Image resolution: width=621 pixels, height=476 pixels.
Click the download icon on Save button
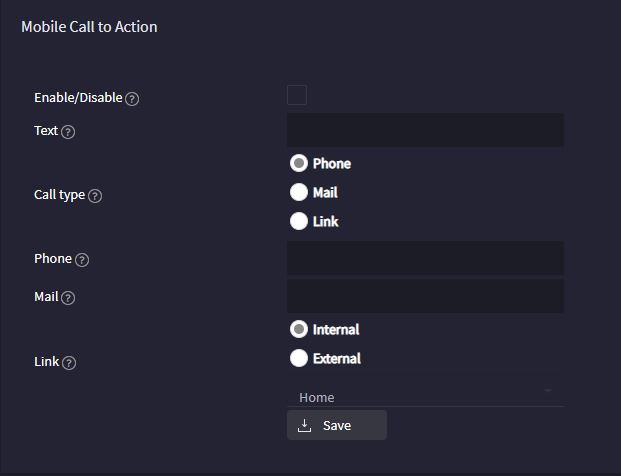pyautogui.click(x=304, y=425)
